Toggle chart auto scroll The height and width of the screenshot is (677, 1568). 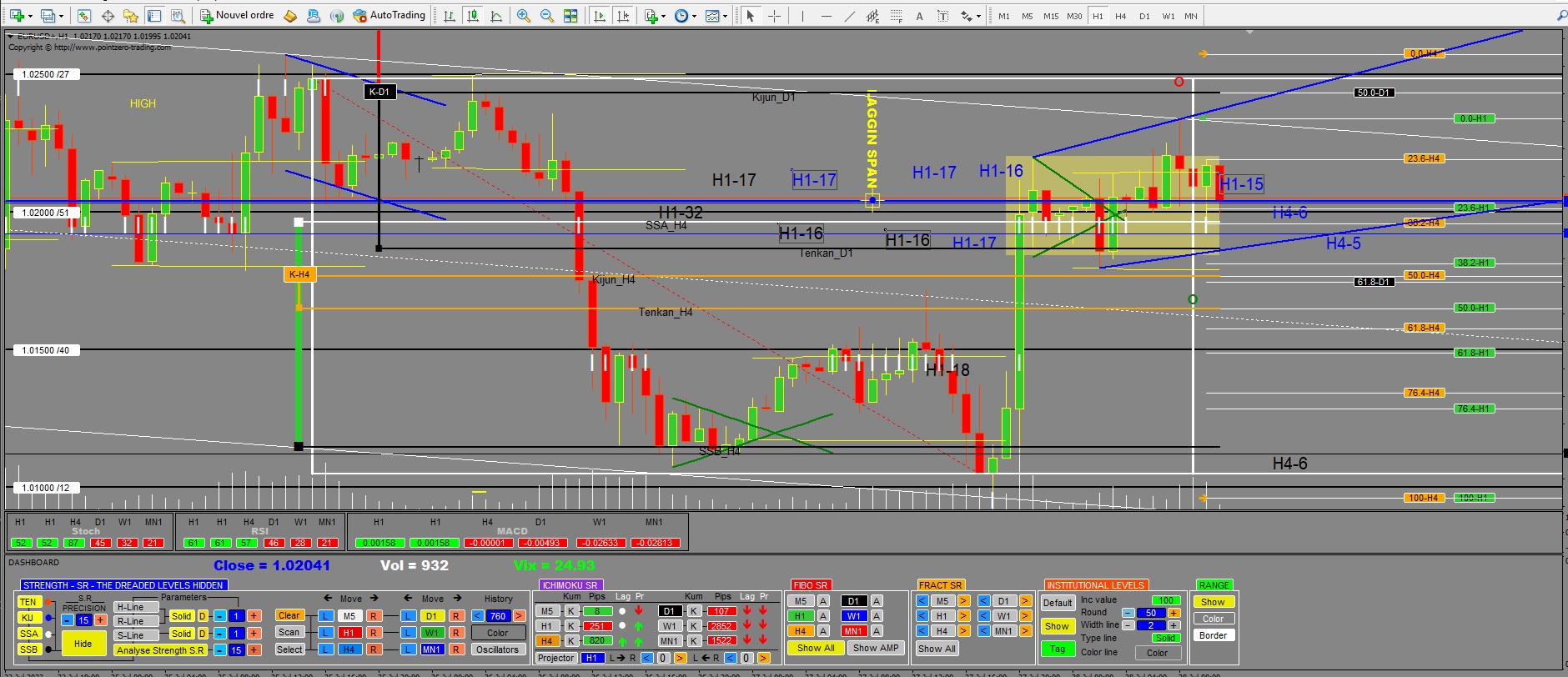[599, 16]
